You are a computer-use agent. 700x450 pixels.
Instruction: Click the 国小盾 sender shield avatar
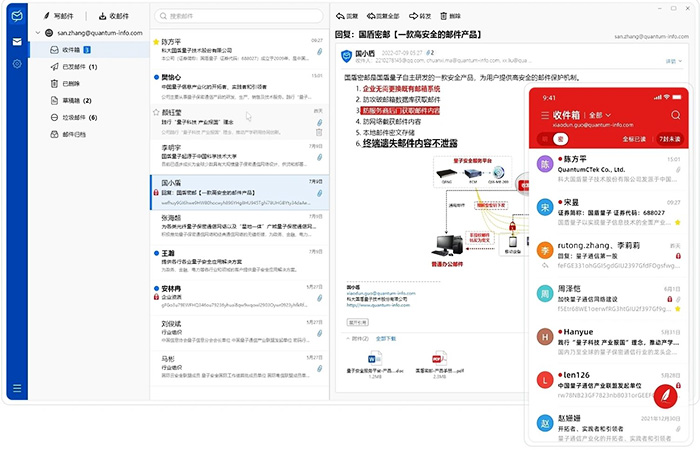346,56
